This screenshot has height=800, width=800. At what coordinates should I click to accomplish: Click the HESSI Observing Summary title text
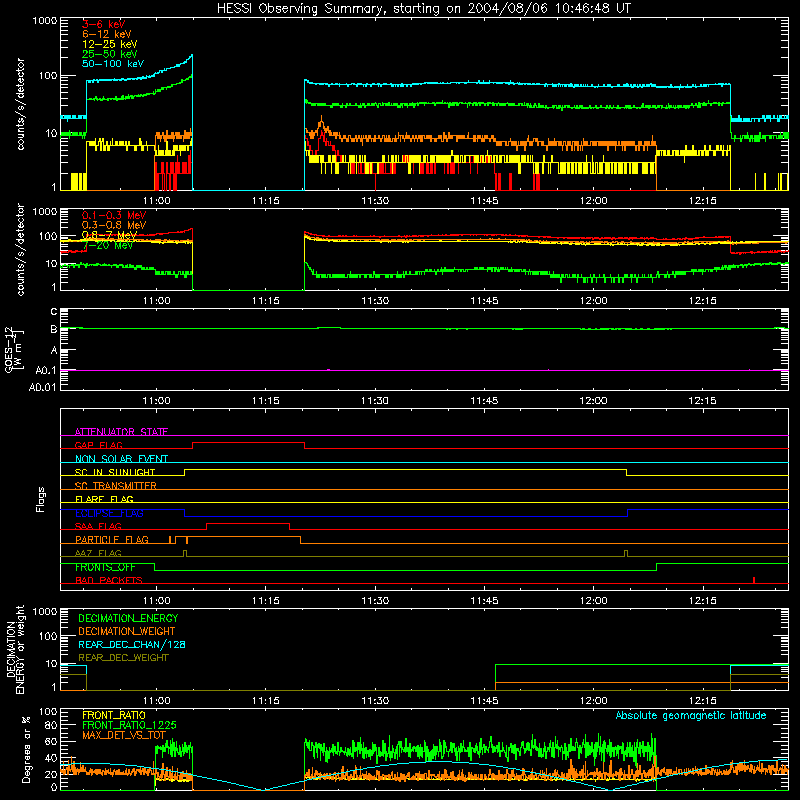point(424,9)
